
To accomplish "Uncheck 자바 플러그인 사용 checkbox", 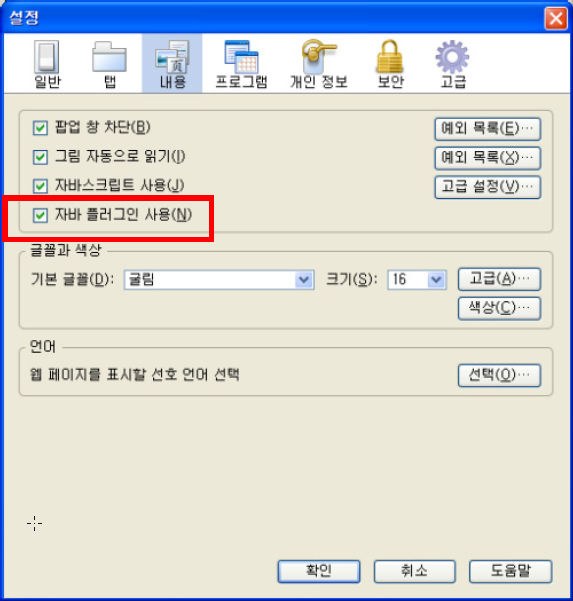I will [40, 215].
